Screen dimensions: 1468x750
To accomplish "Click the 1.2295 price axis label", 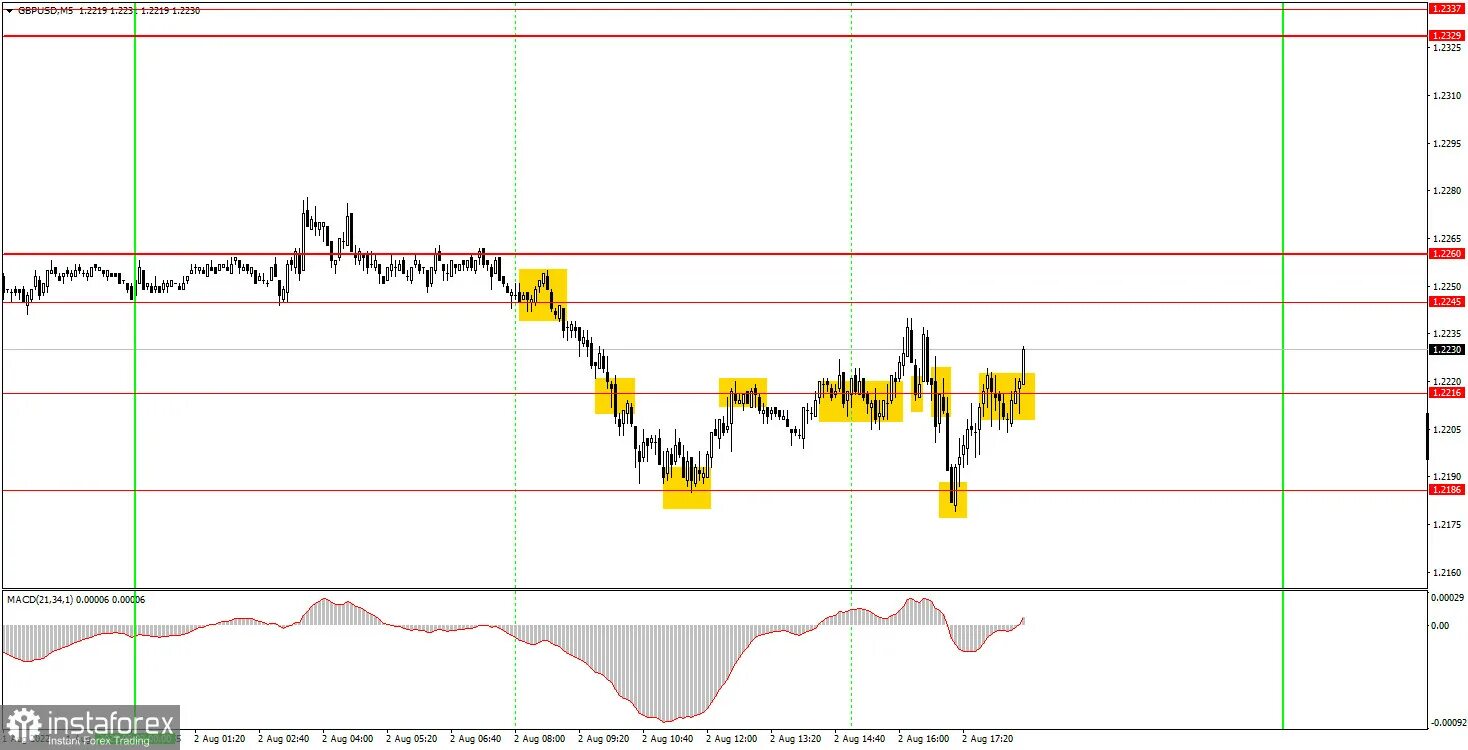I will coord(1446,144).
